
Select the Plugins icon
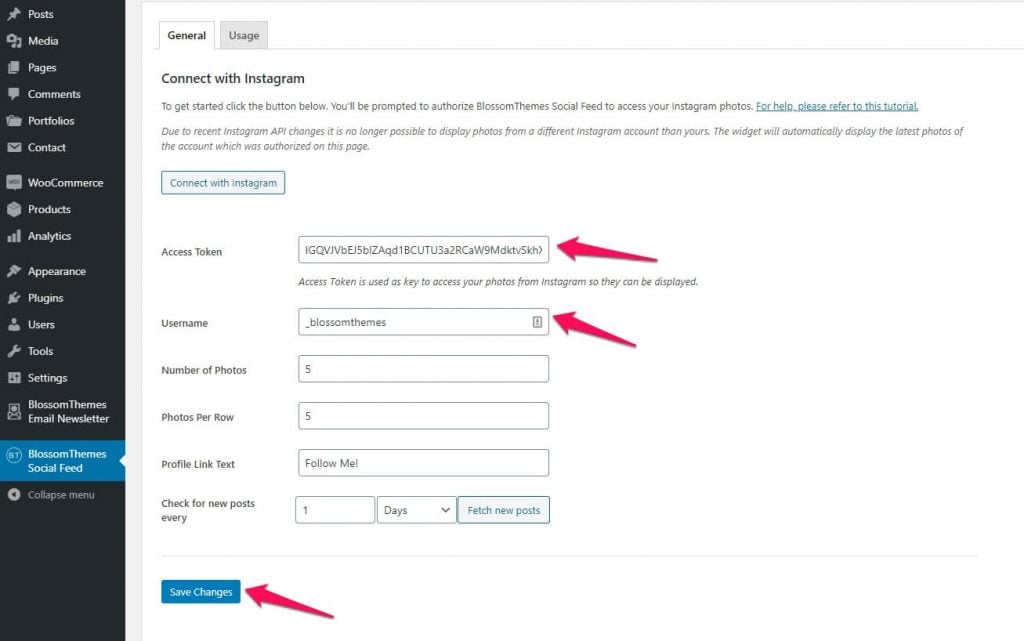click(x=12, y=297)
